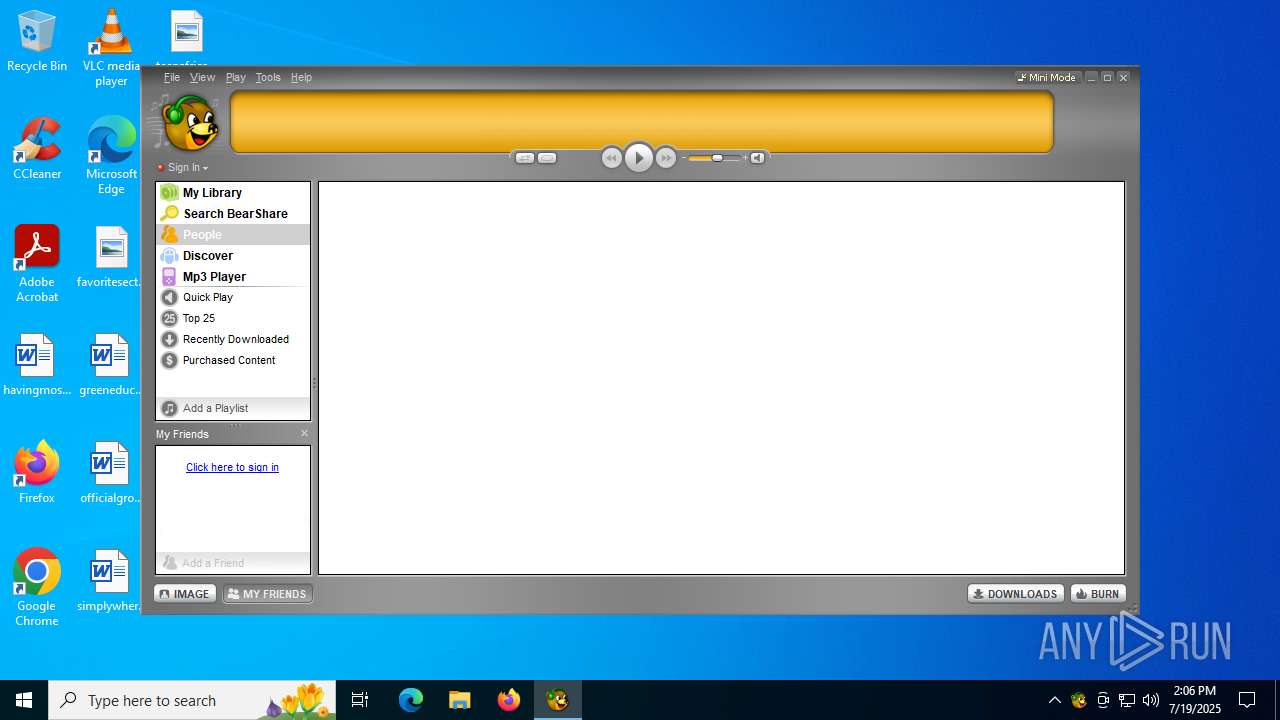1280x720 pixels.
Task: Mute audio with the speaker icon
Action: pyautogui.click(x=757, y=158)
